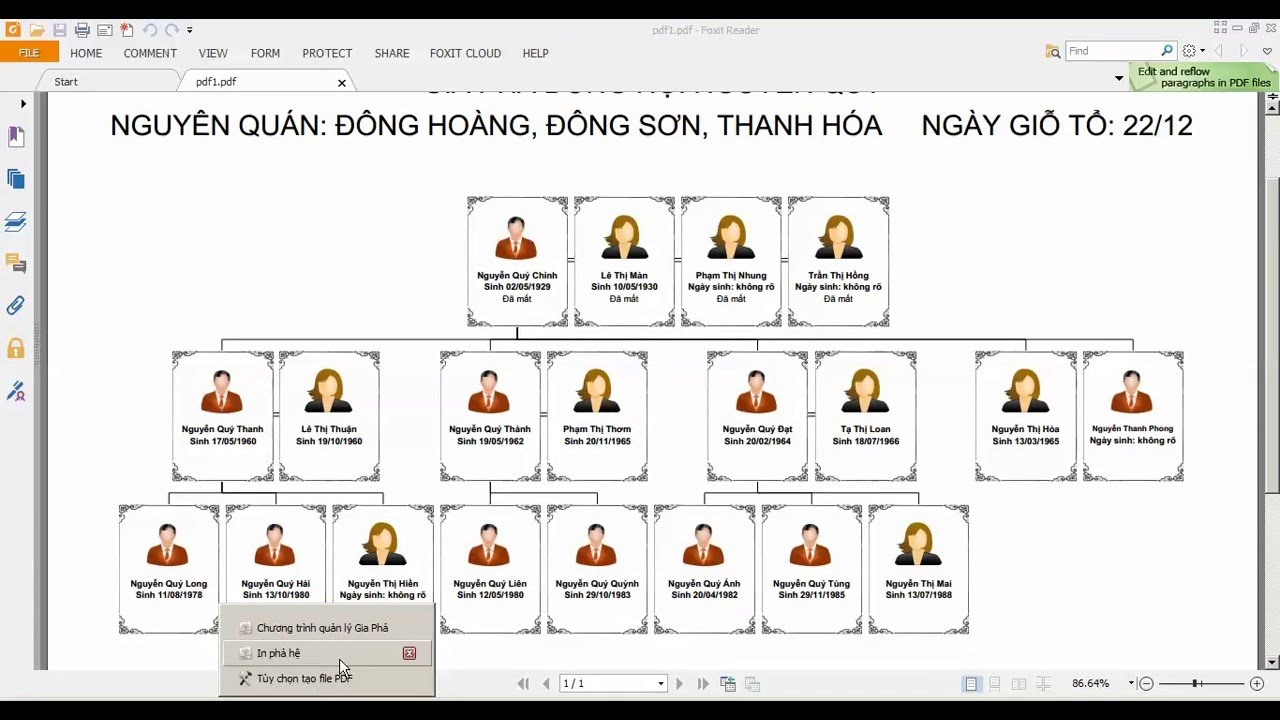Viewport: 1280px width, 720px height.
Task: Go to previous page button
Action: pos(546,684)
